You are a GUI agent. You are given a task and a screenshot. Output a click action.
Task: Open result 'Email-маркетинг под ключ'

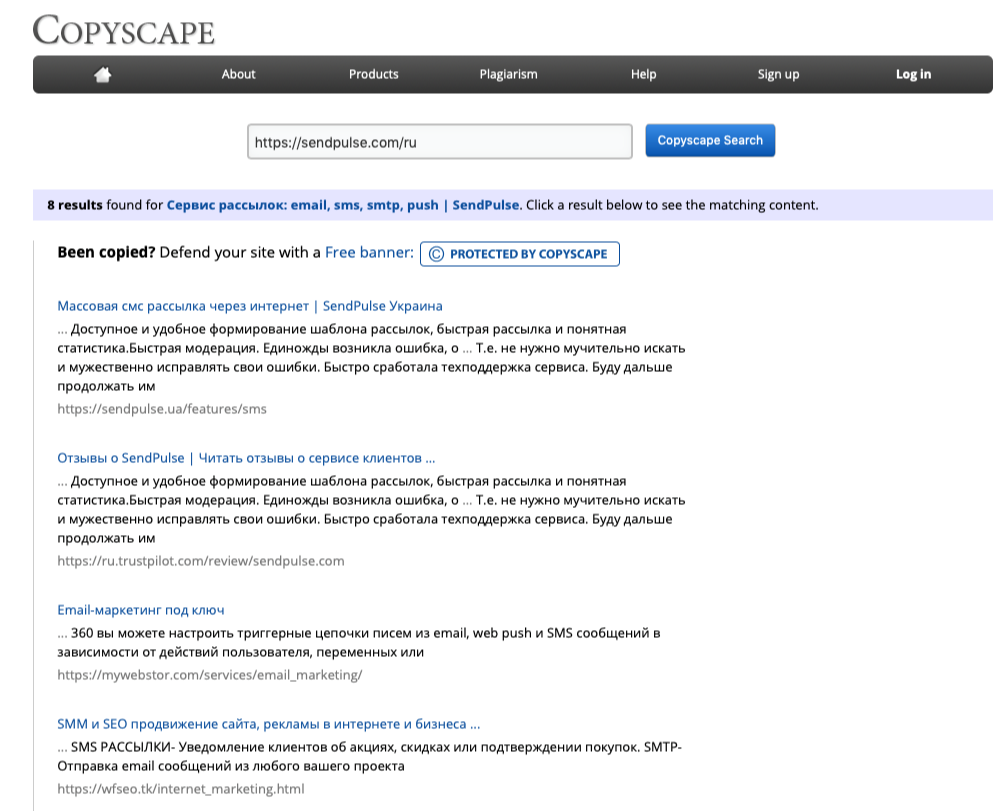point(141,610)
